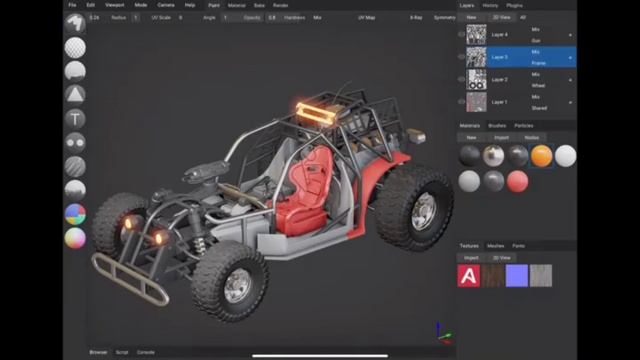The image size is (640, 360).
Task: Open Layer 2 Mix blend dropdown
Action: 536,74
